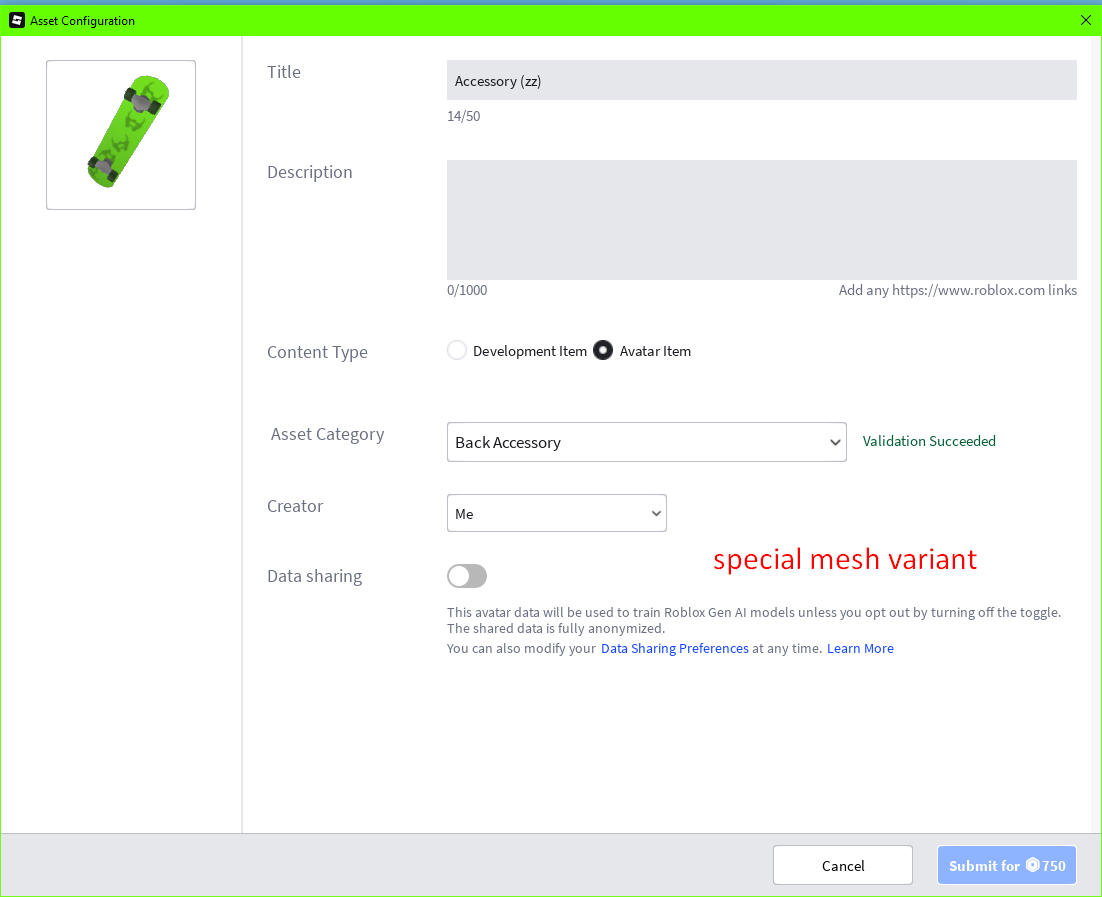Click the Validation Succeeded message
Screen dimensions: 1102x897
point(928,441)
